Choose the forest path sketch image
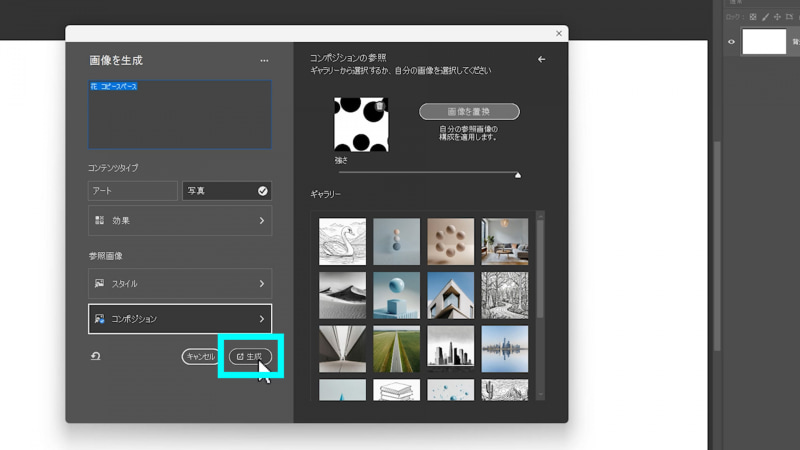Screen dimensions: 800x450 click(x=505, y=295)
